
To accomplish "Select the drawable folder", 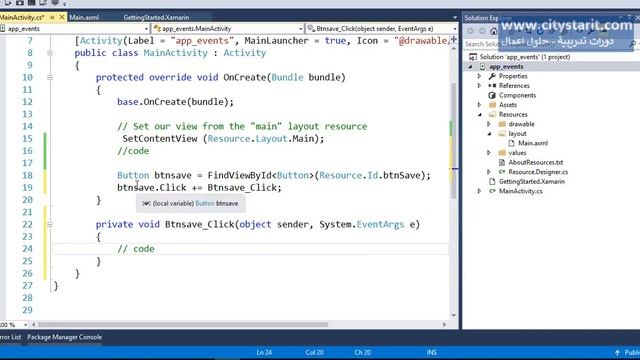I will [521, 124].
